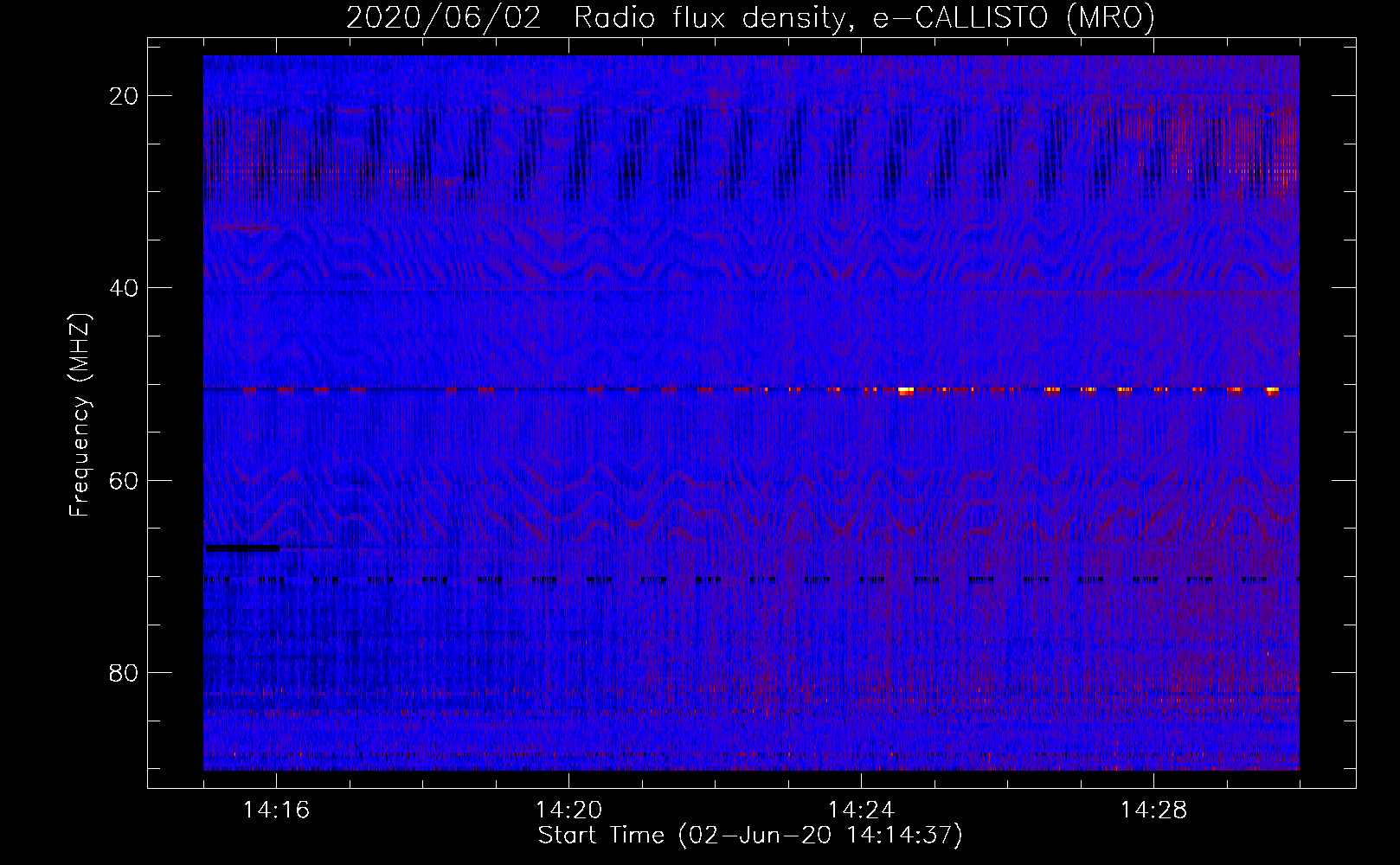1400x865 pixels.
Task: Click the 14:20 time tick label
Action: (x=569, y=811)
